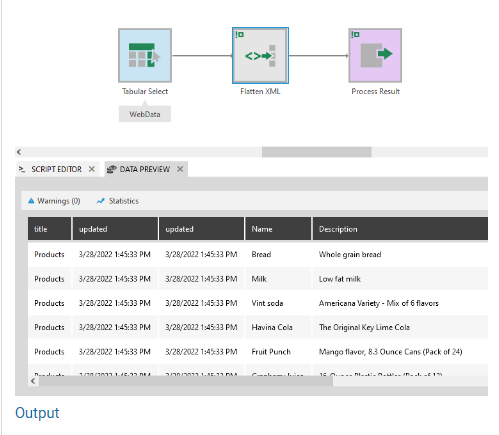Click the WebData label under Tabular Select

point(145,114)
